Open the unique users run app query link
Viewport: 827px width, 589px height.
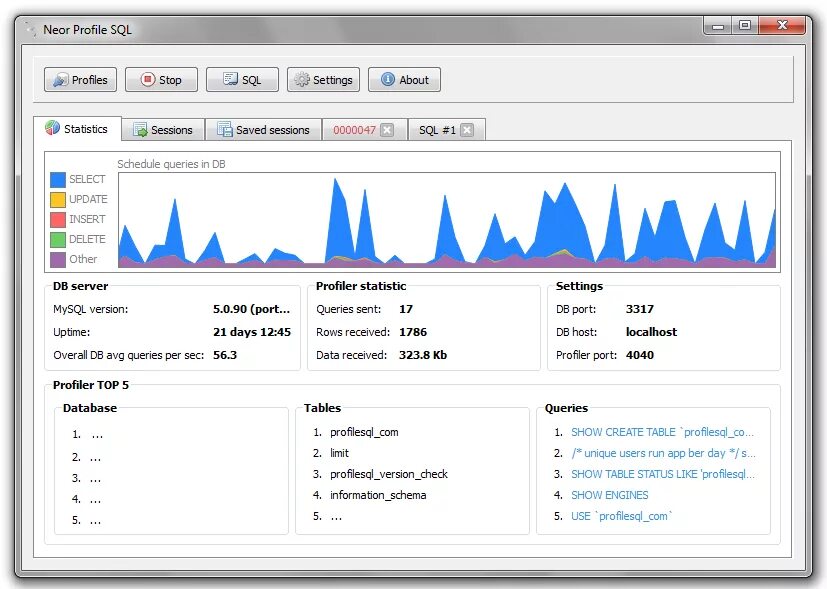point(663,453)
